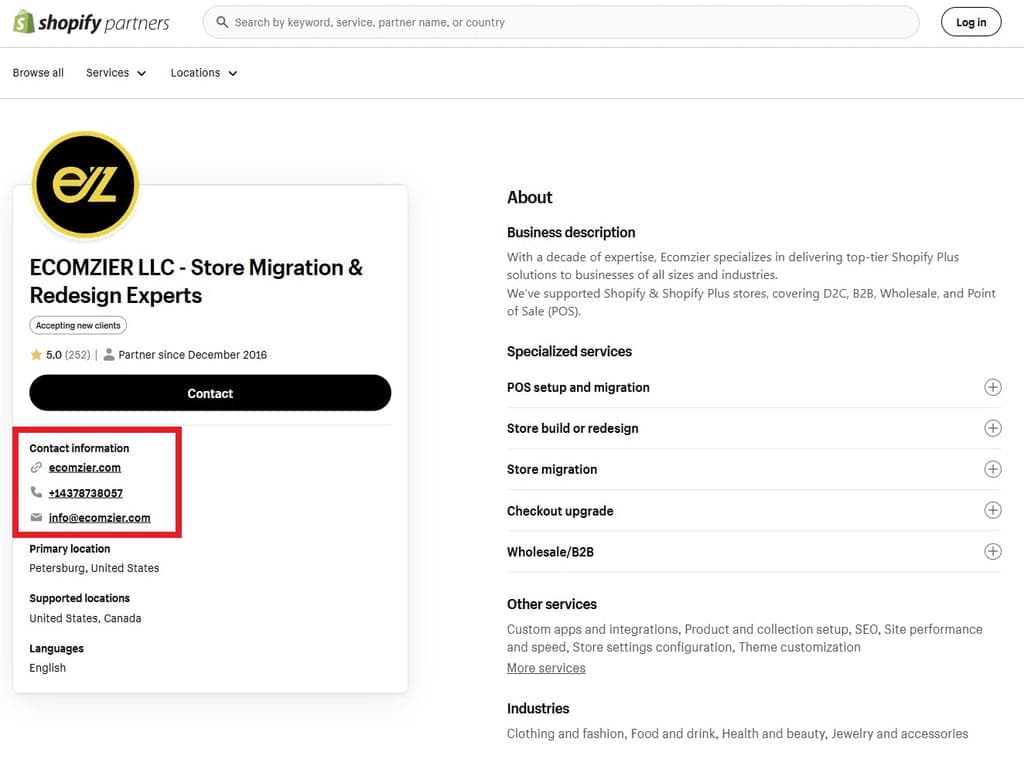Focus the partner search field
Image resolution: width=1024 pixels, height=759 pixels.
[x=561, y=22]
